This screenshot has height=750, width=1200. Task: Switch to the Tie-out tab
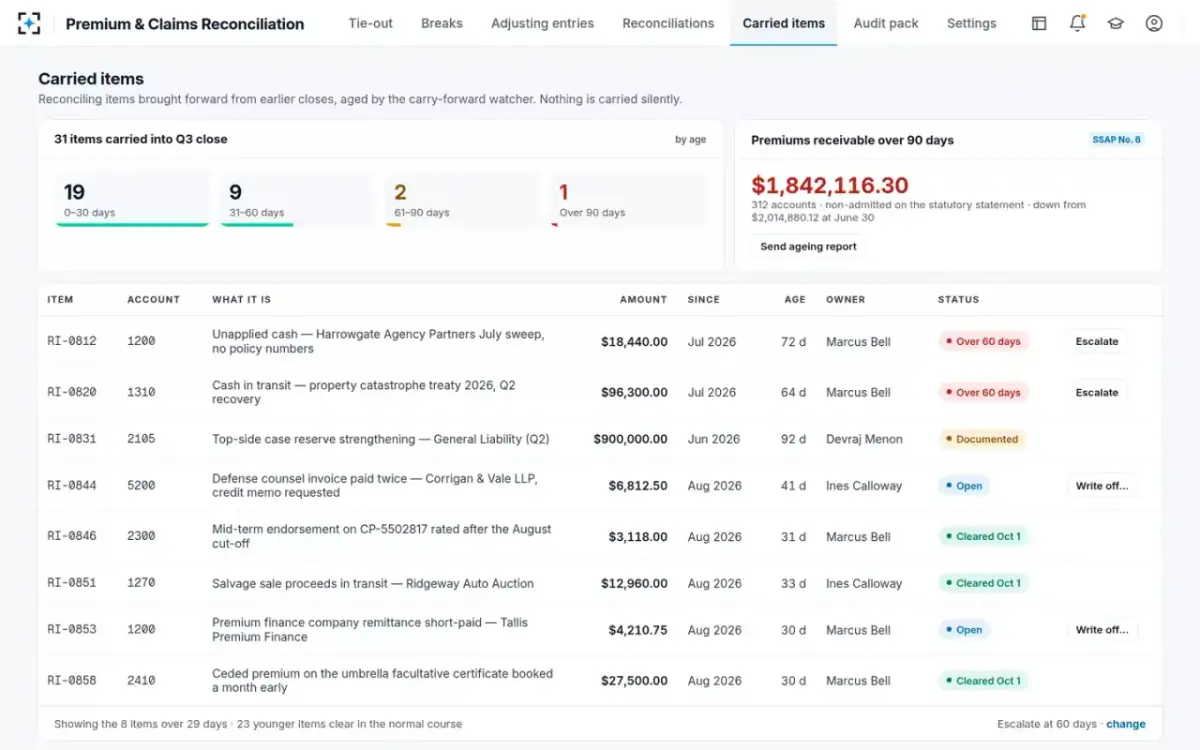tap(370, 23)
